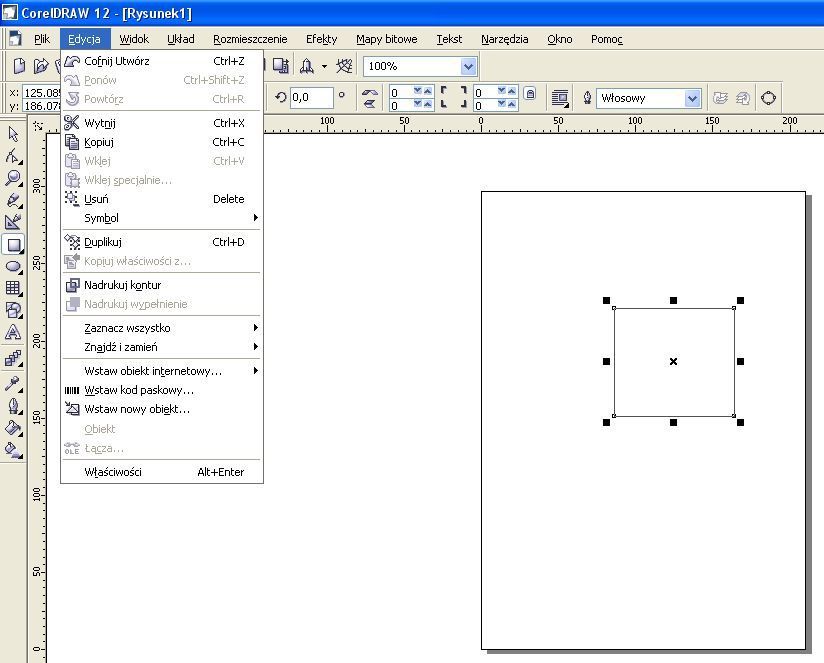Open the Widok menu
The height and width of the screenshot is (663, 824).
(134, 39)
